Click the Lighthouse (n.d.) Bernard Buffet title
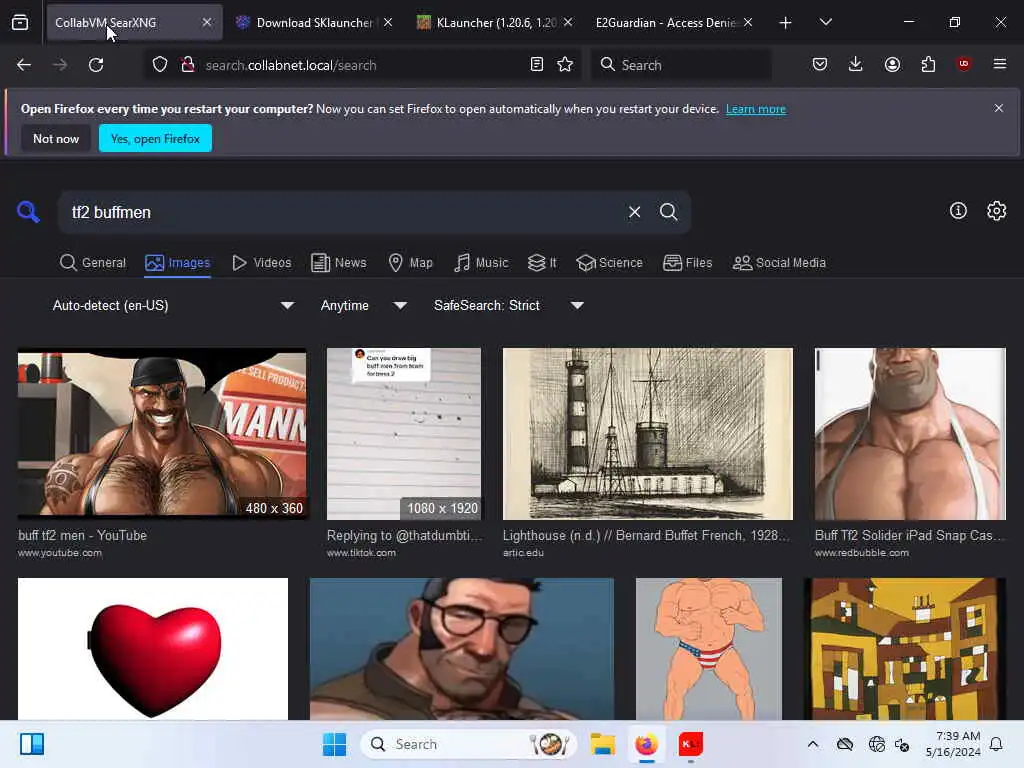This screenshot has width=1024, height=768. [x=647, y=536]
